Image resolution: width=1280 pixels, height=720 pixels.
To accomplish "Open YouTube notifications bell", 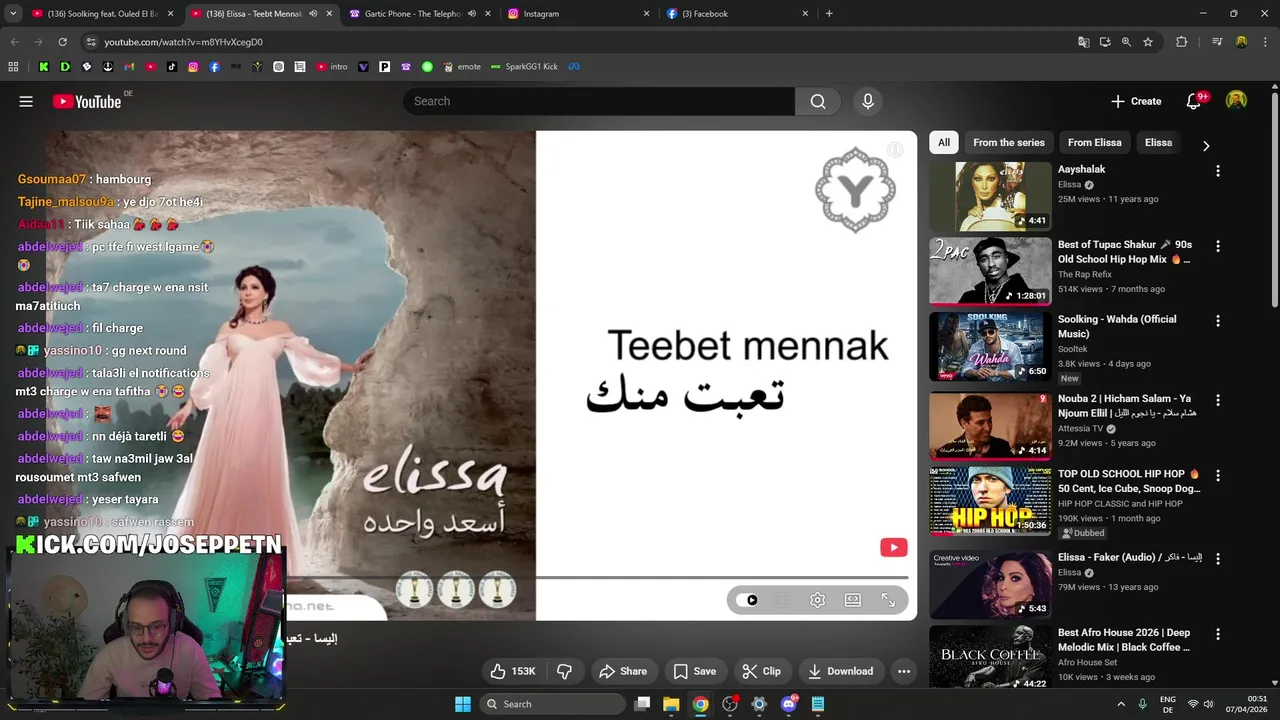I will pos(1193,101).
